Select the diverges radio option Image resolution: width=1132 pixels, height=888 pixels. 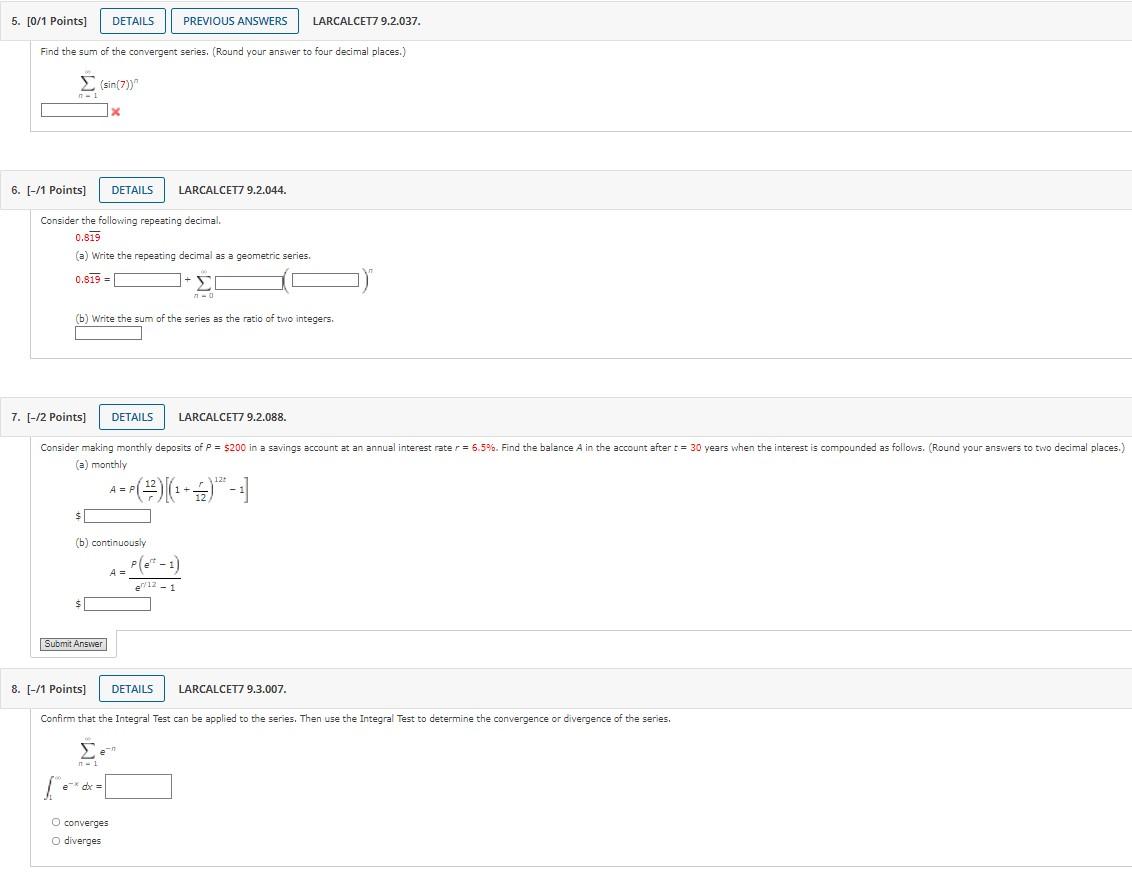click(56, 840)
